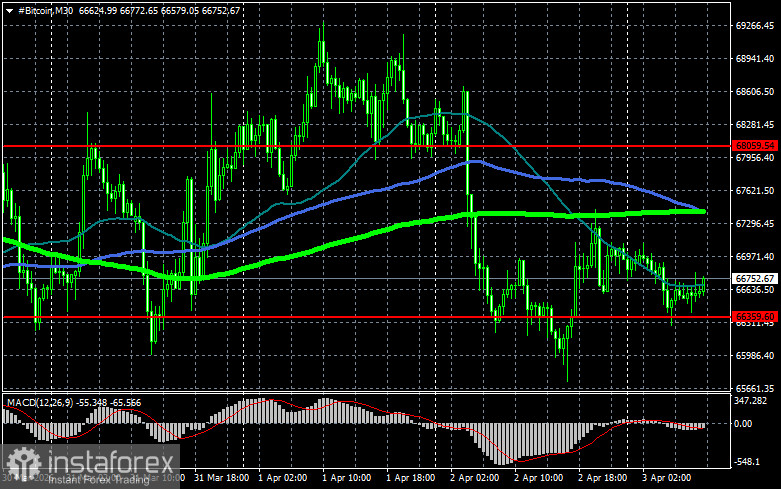Screen dimensions: 781x489
Task: Open the triangle dropdown beside #Bitcoin,M30
Action: [x=9, y=10]
